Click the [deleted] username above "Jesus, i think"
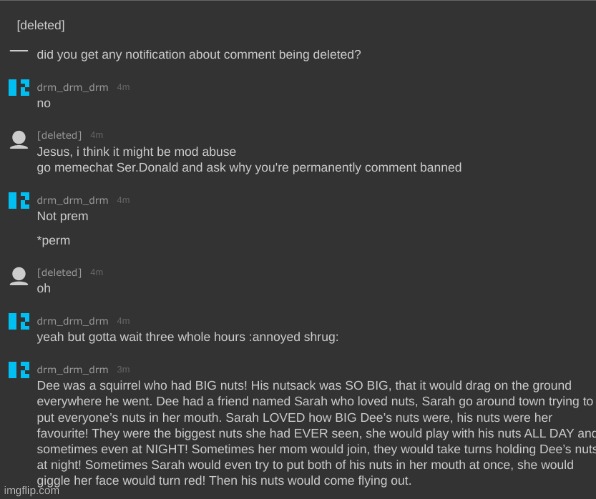This screenshot has width=596, height=499. 59,135
